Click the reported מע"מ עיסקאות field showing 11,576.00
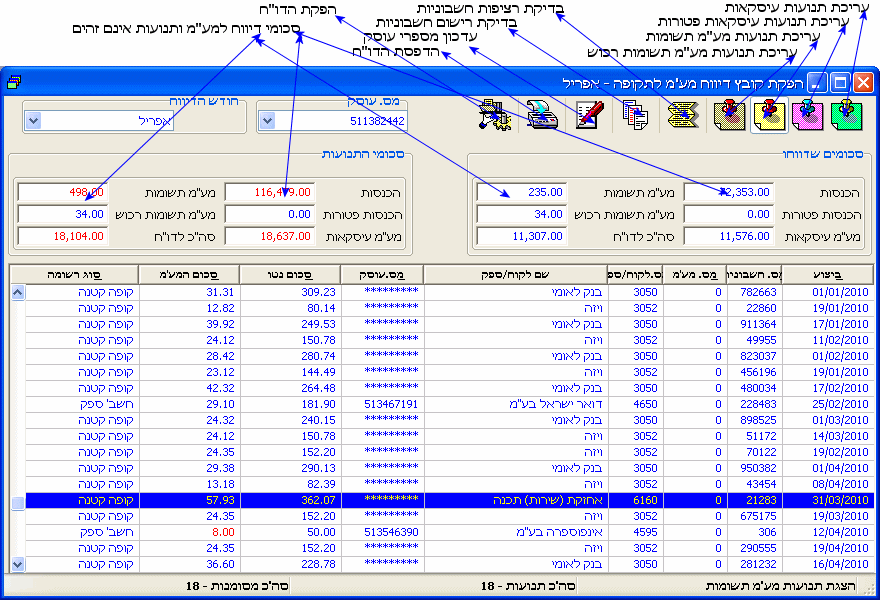 728,236
